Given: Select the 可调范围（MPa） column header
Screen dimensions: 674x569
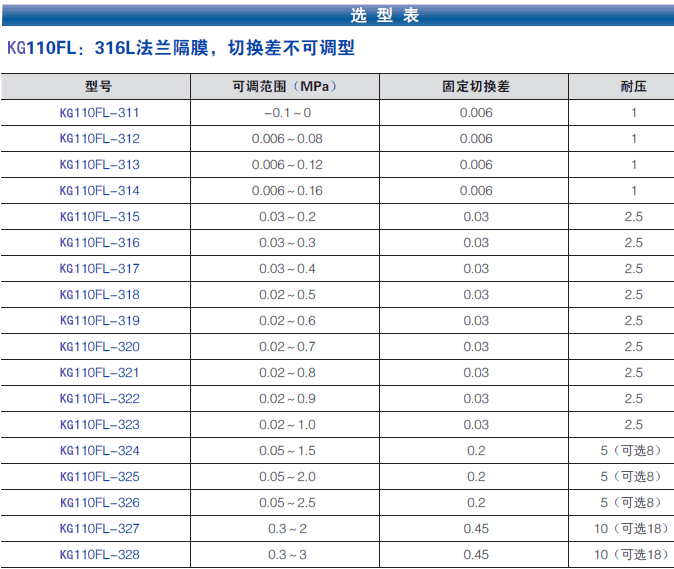Looking at the screenshot, I should click(286, 87).
